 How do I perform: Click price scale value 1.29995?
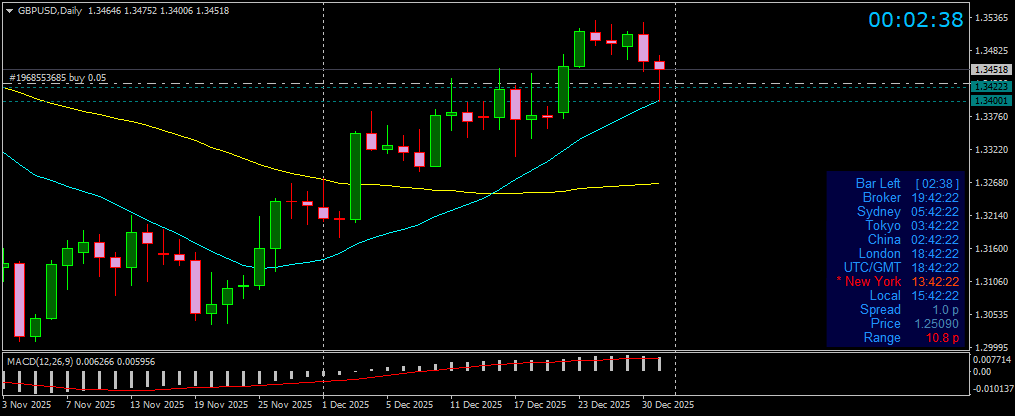point(992,348)
